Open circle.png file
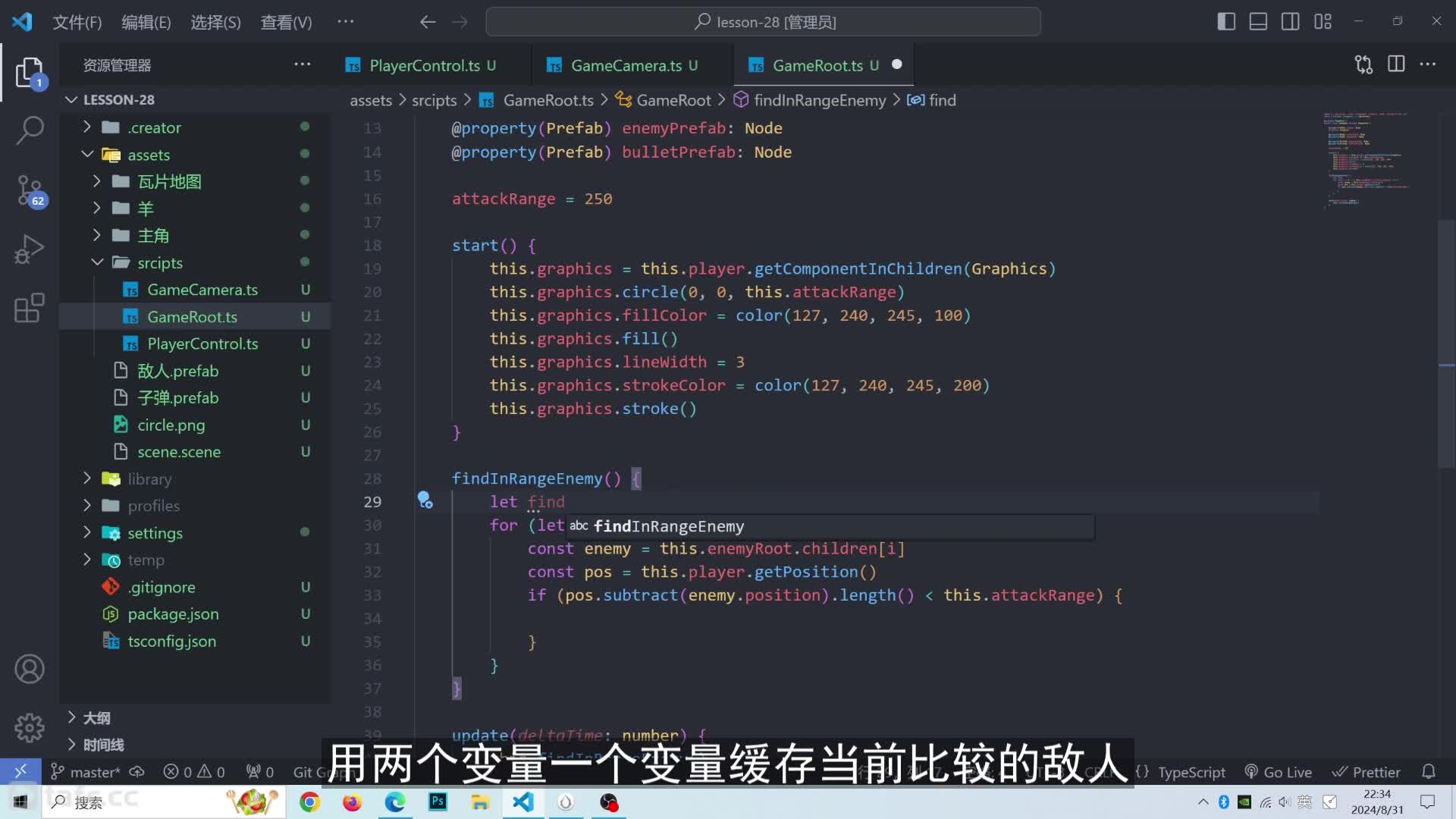This screenshot has height=819, width=1456. 195,425
